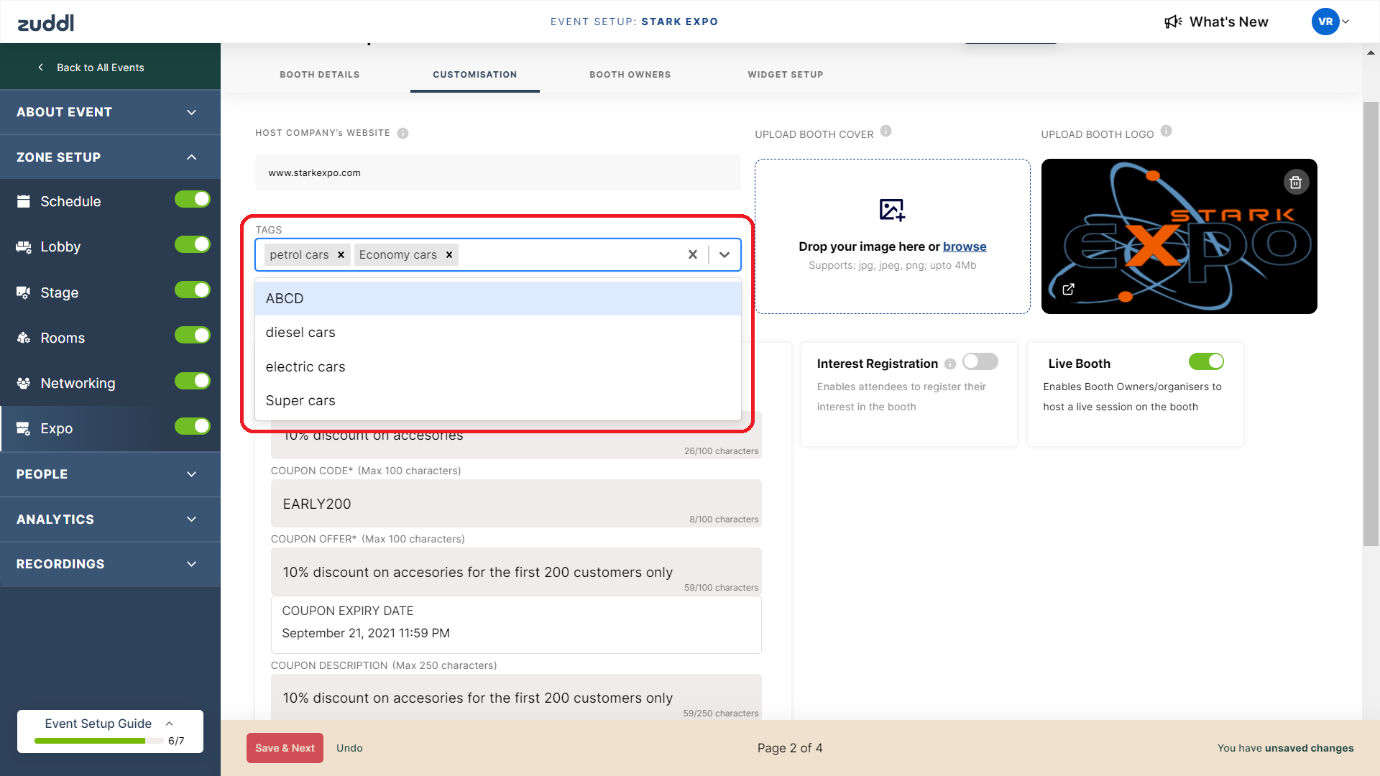This screenshot has height=776, width=1380.
Task: Edit the coupon offer text field
Action: click(516, 572)
